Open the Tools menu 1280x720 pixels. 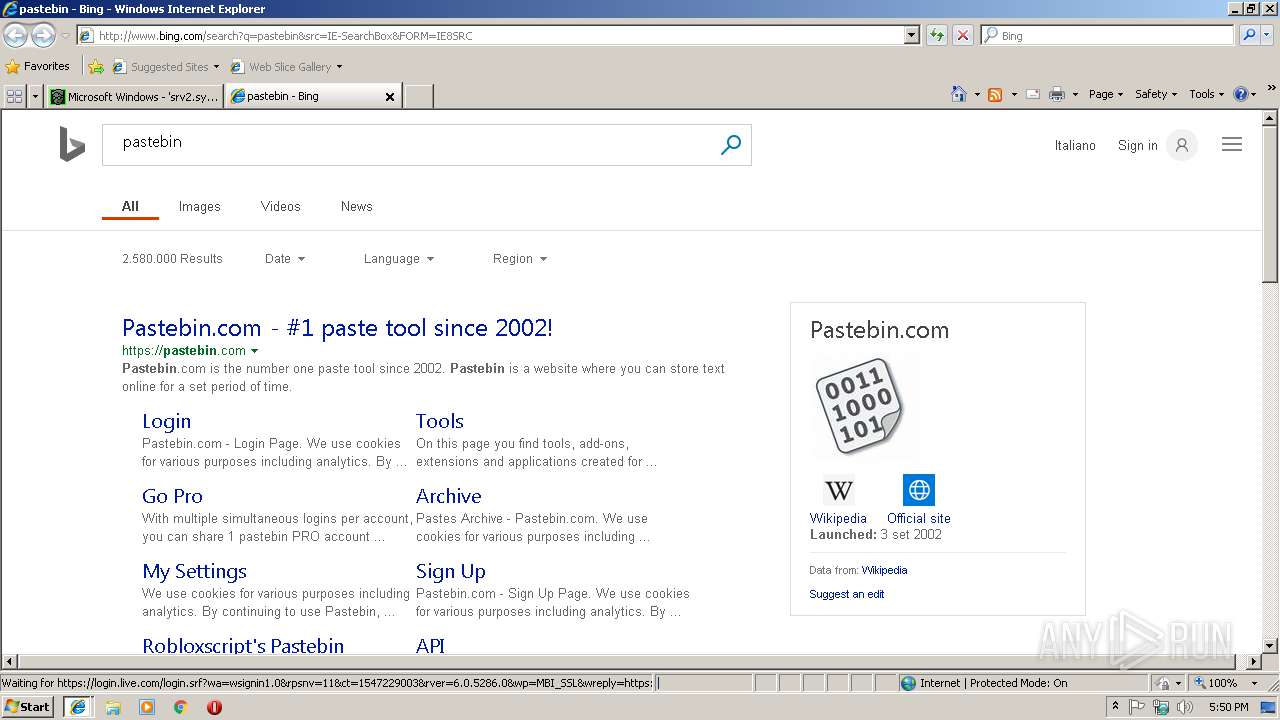(1206, 94)
